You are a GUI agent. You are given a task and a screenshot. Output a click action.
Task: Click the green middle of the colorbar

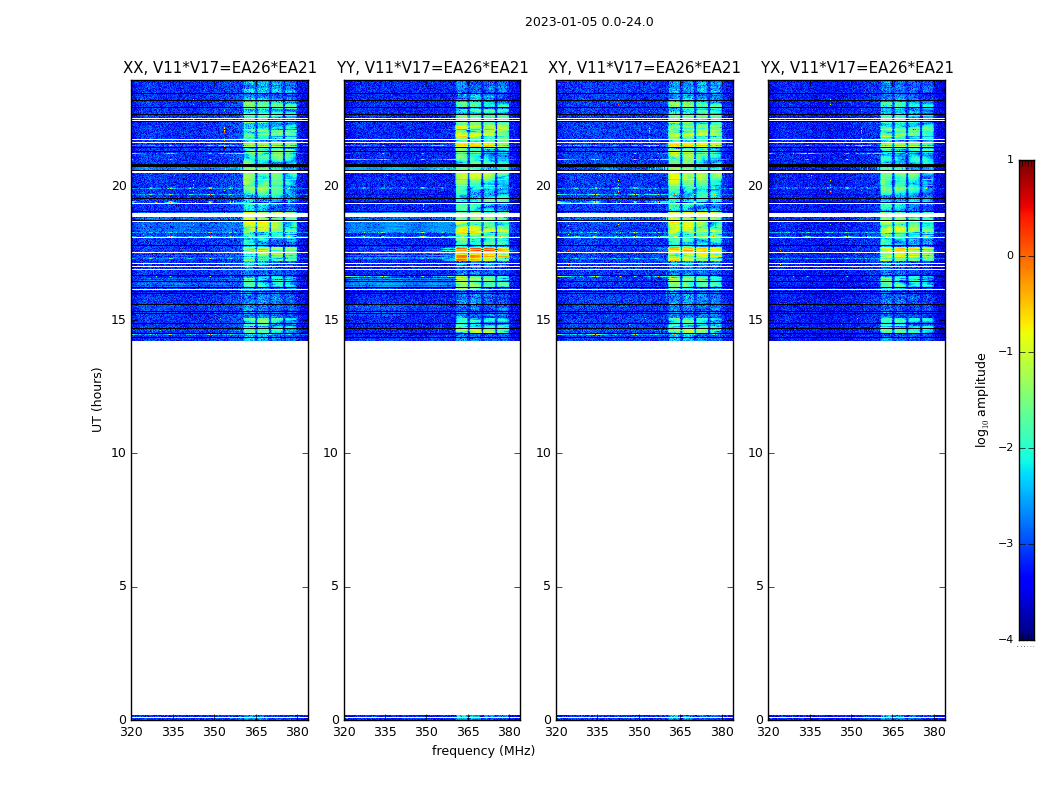(x=1027, y=402)
